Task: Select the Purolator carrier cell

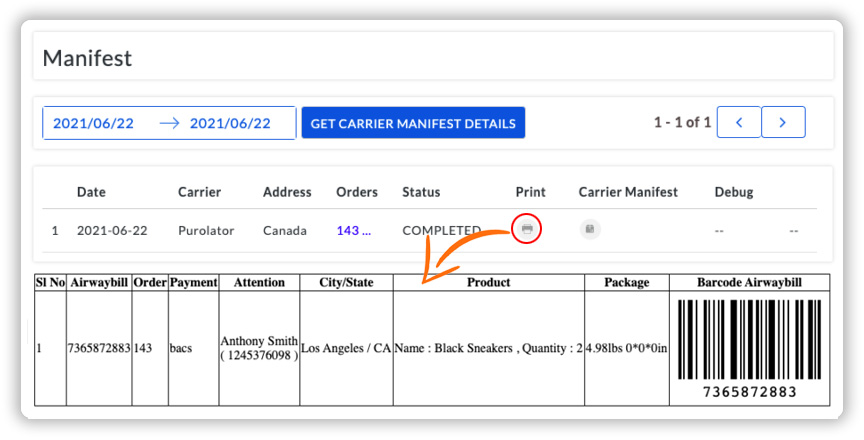Action: click(206, 230)
